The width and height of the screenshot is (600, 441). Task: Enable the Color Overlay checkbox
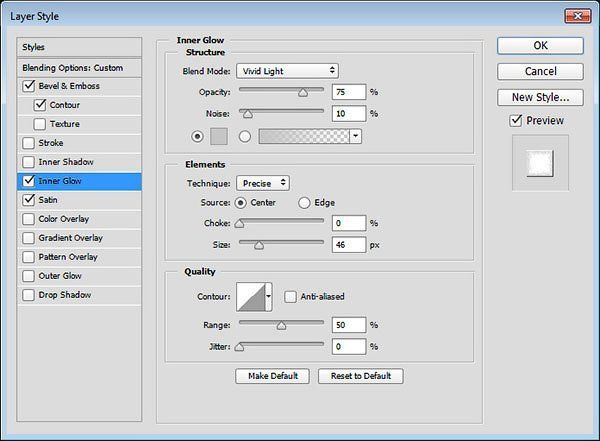coord(29,219)
